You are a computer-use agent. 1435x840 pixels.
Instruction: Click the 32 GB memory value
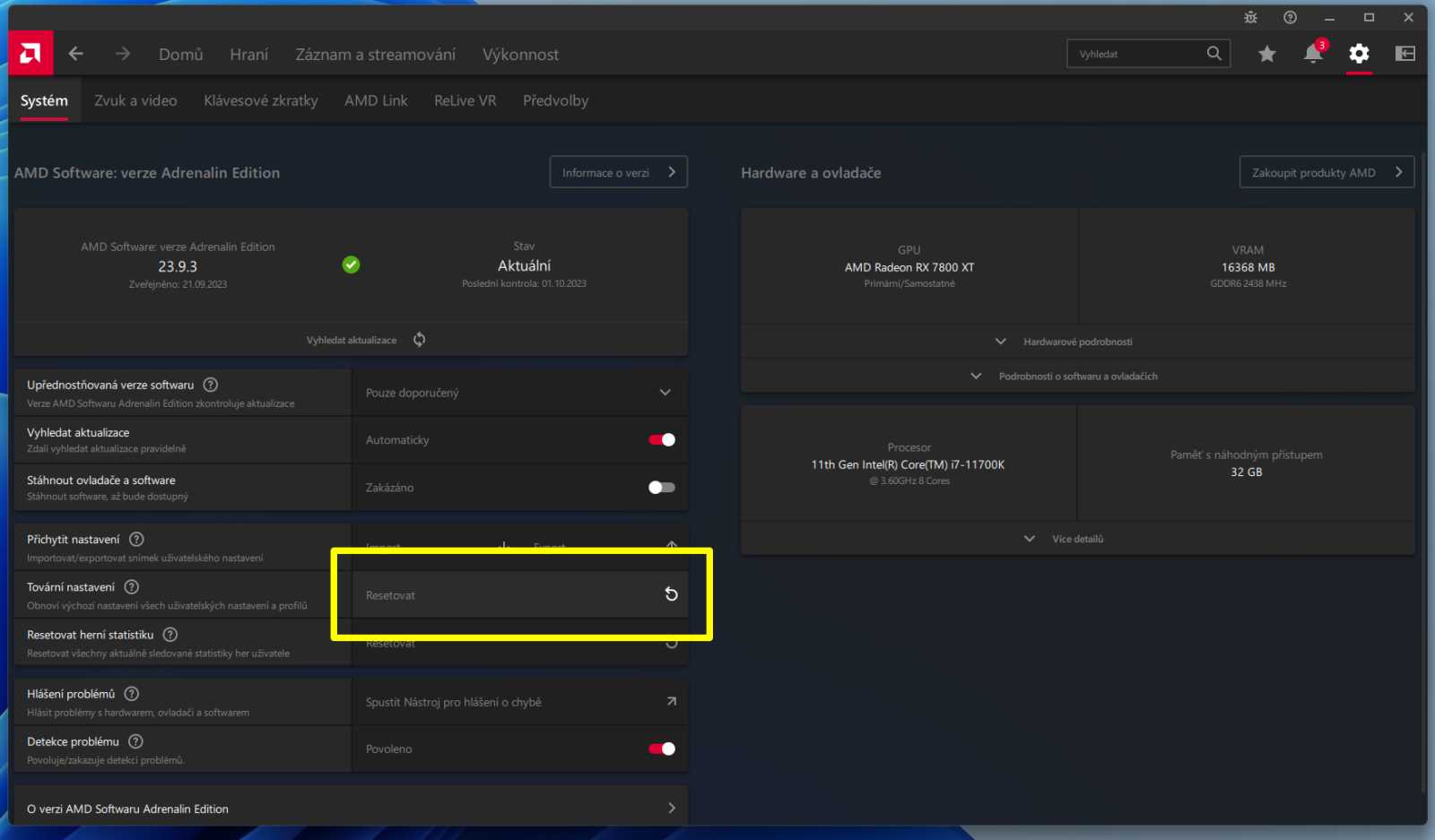click(x=1246, y=472)
